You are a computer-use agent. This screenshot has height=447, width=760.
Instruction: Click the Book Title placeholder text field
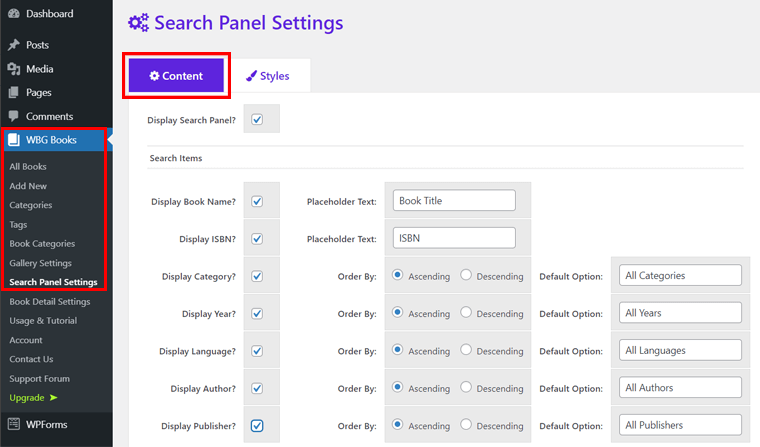tap(454, 201)
